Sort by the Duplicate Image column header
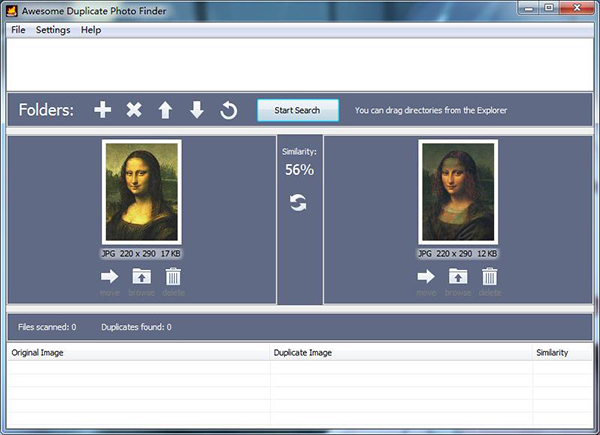The width and height of the screenshot is (600, 435). [401, 353]
